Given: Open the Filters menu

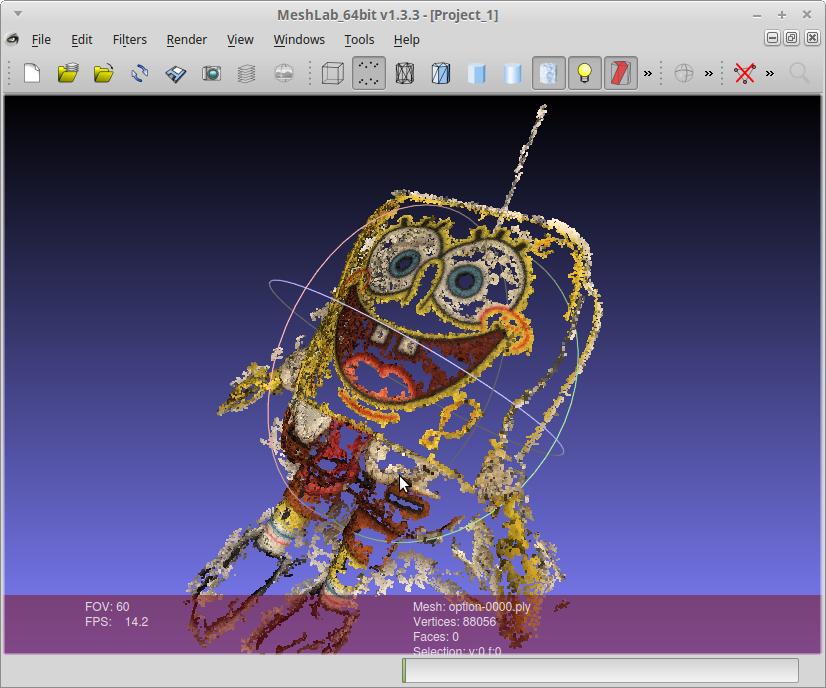Looking at the screenshot, I should (129, 40).
